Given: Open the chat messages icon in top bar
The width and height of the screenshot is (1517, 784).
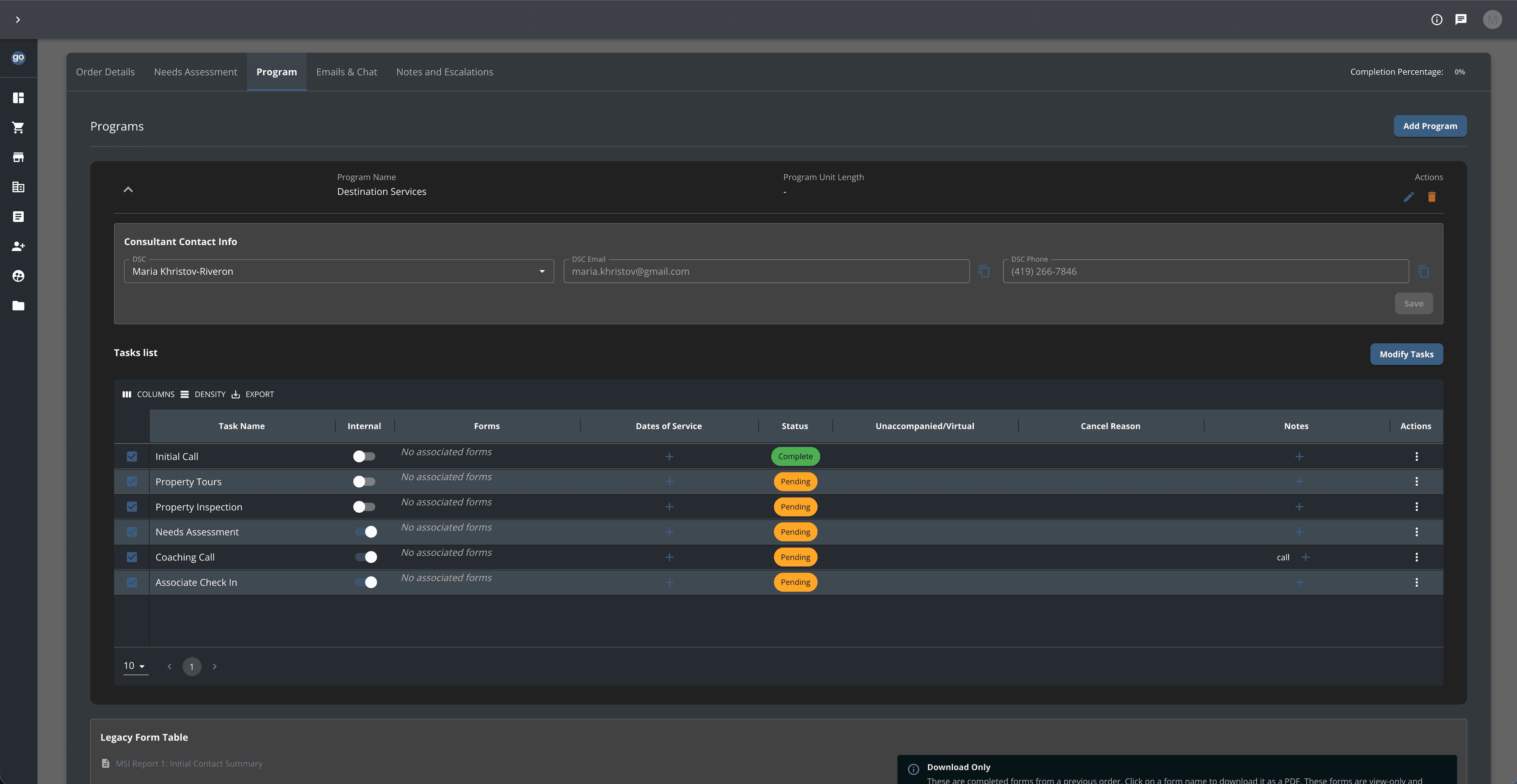Looking at the screenshot, I should (1461, 19).
